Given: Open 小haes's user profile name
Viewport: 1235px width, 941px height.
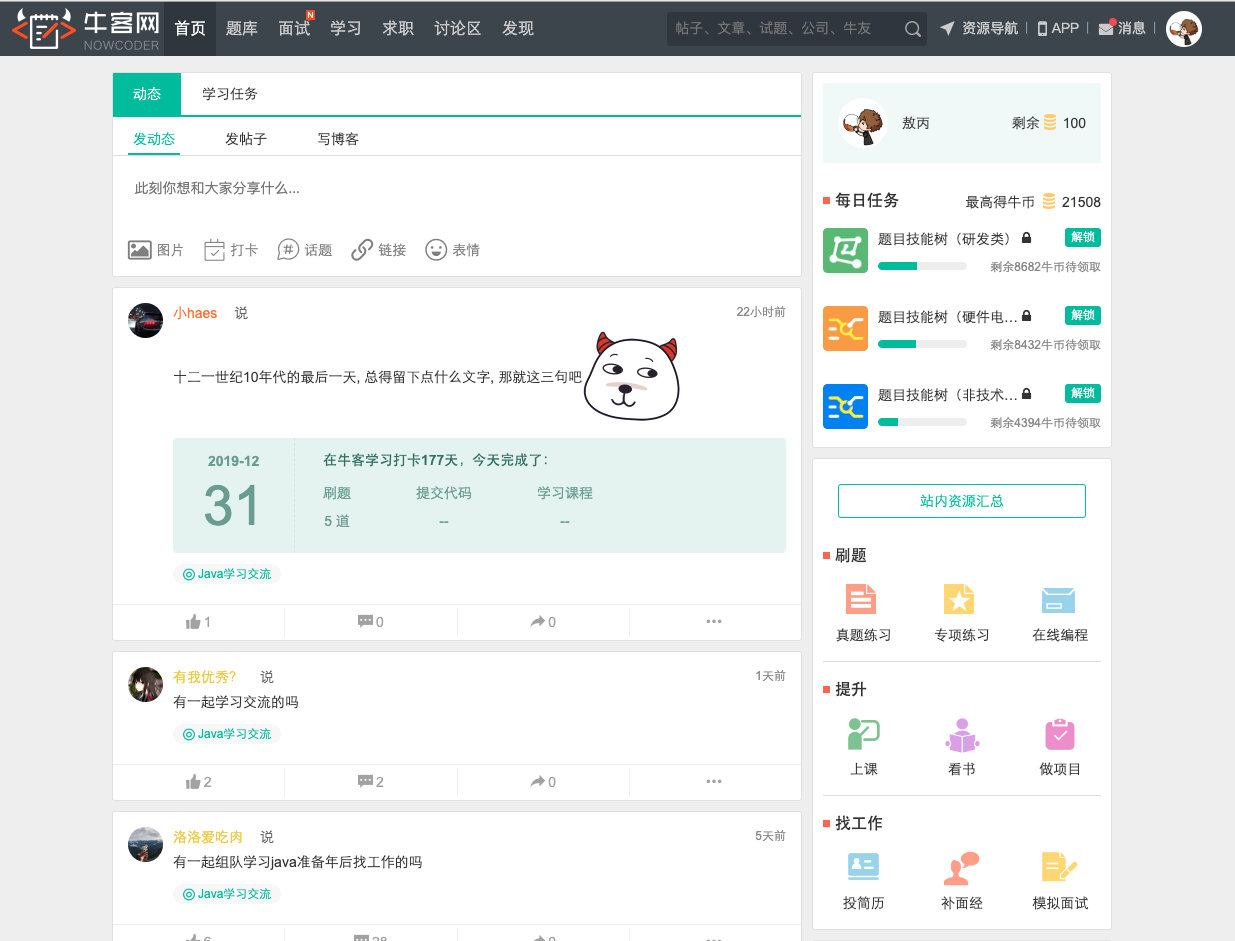Looking at the screenshot, I should click(195, 313).
